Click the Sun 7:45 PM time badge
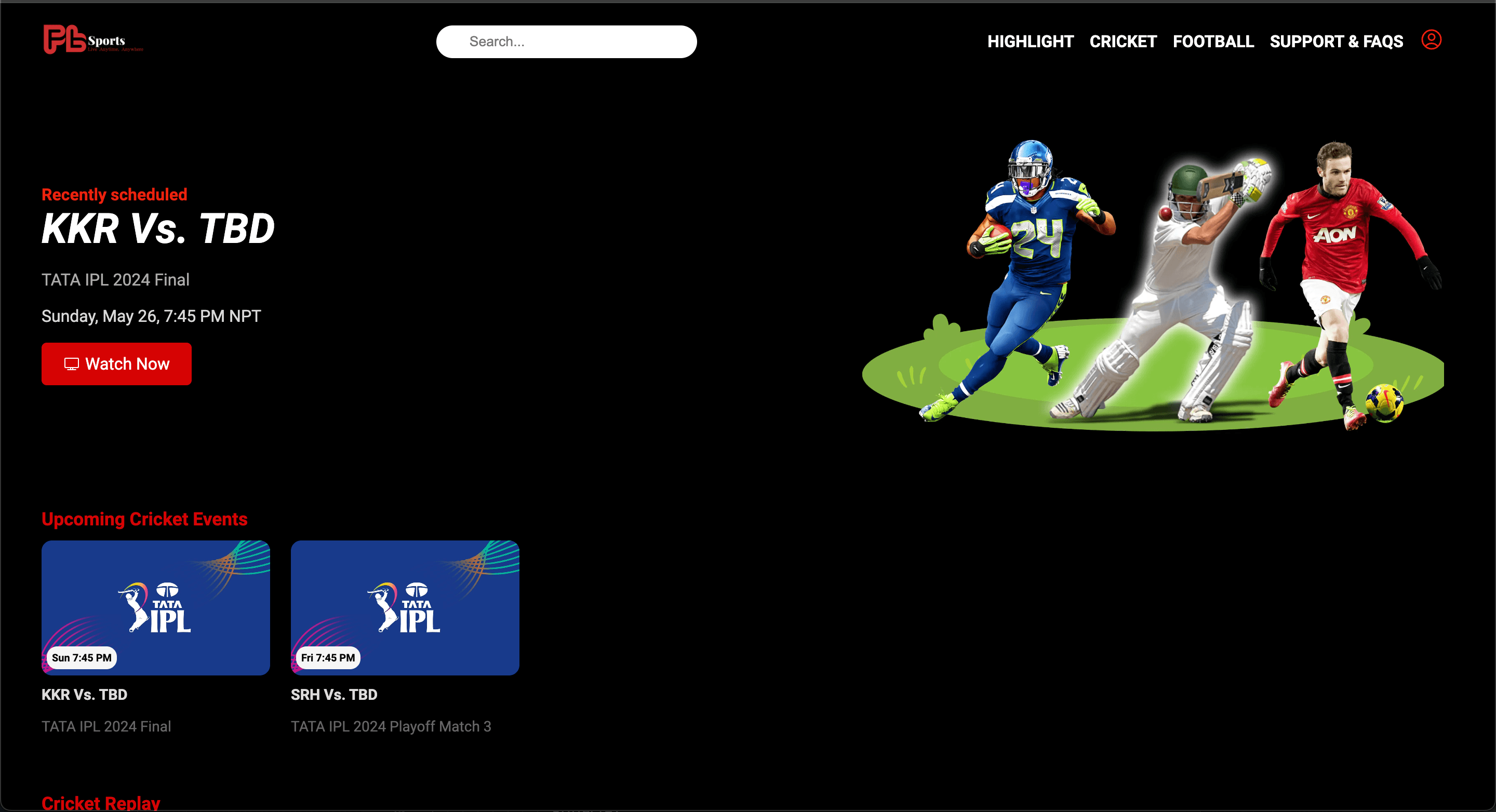Image resolution: width=1496 pixels, height=812 pixels. point(82,658)
